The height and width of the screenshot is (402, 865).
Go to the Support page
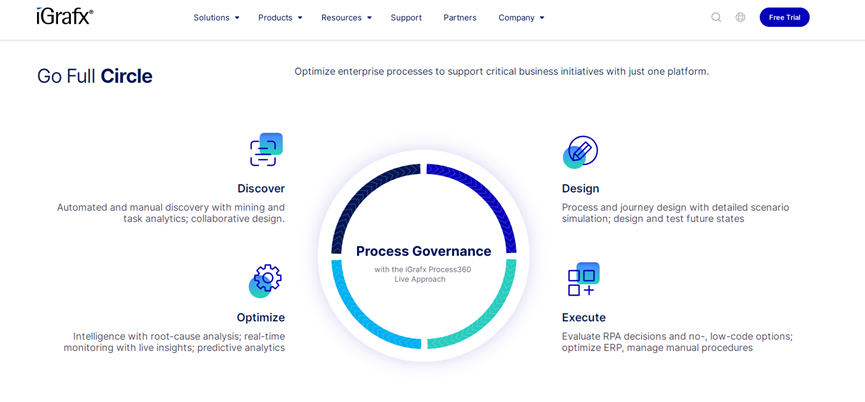[406, 18]
